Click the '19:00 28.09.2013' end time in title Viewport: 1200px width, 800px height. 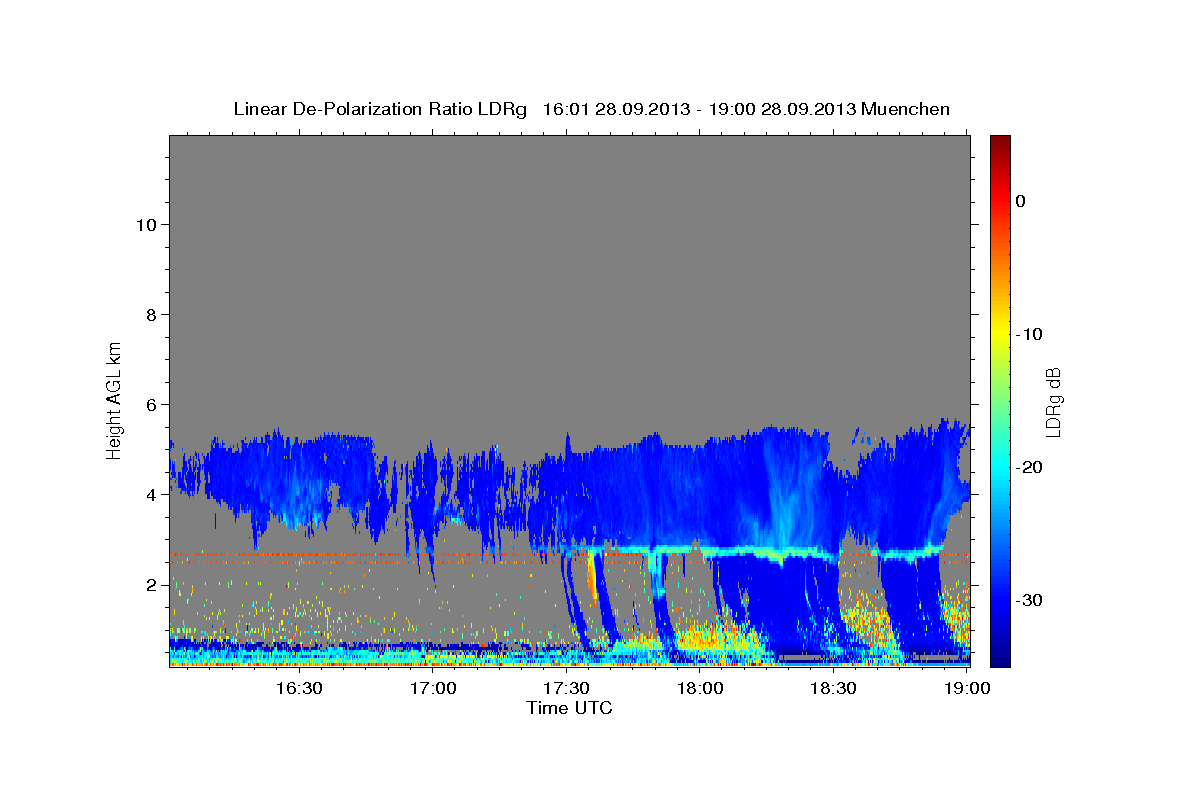point(782,109)
